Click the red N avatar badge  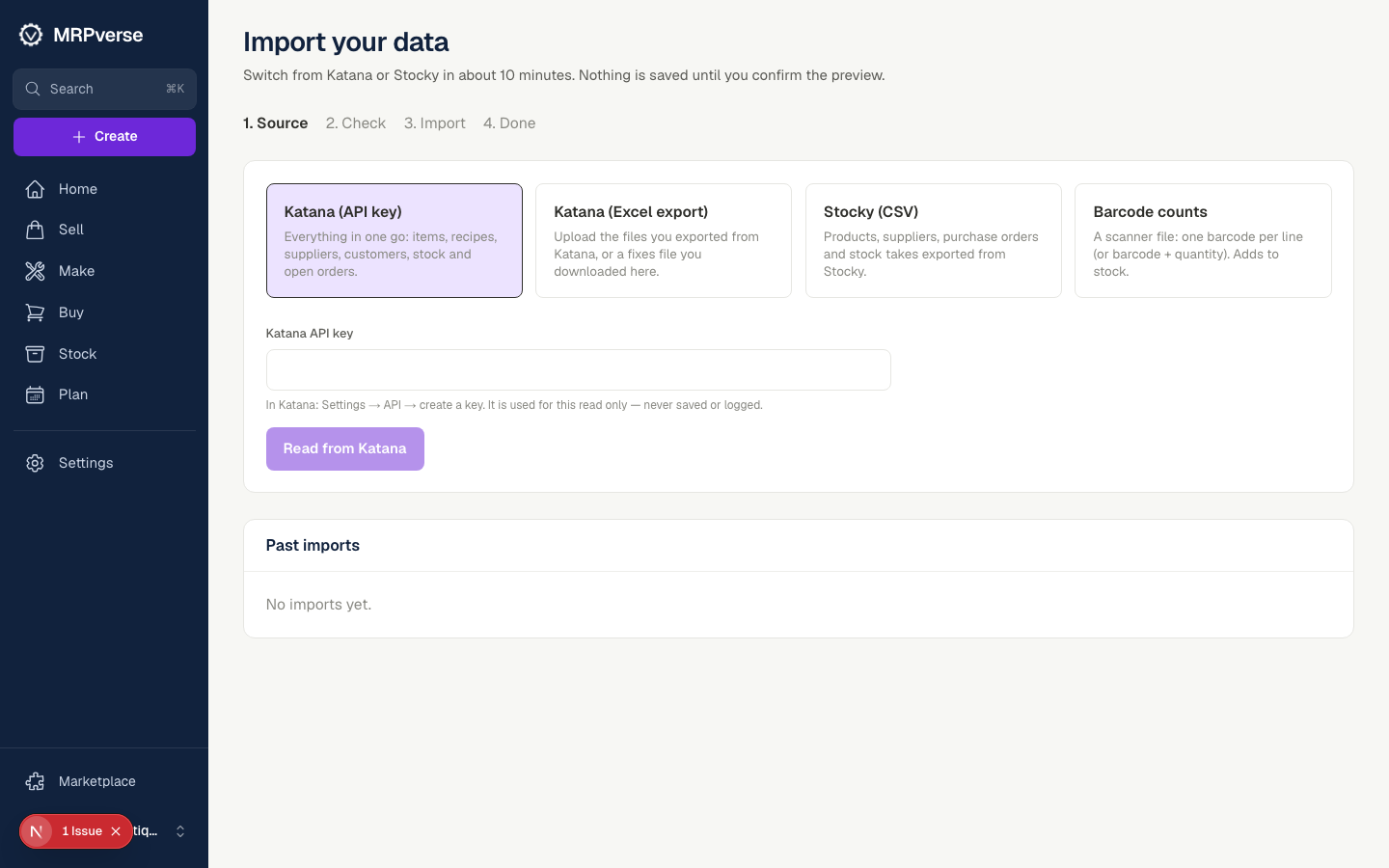coord(36,831)
